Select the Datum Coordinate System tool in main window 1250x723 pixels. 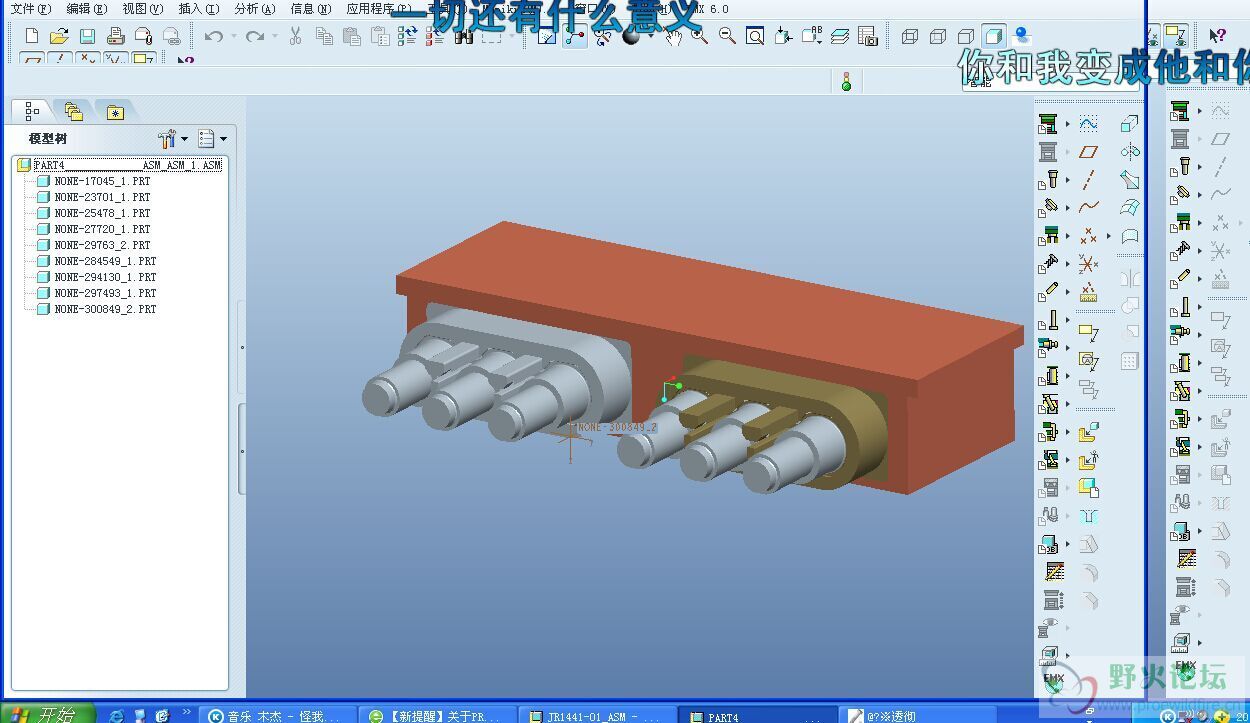[1089, 264]
